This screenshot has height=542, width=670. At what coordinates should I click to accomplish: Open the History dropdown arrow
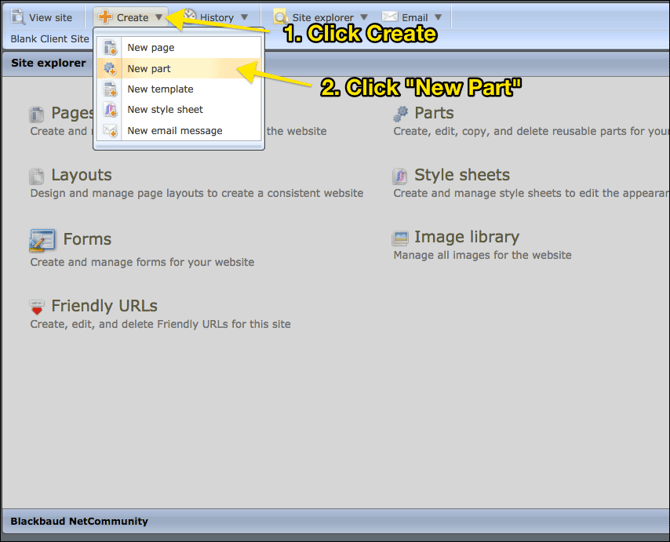[243, 17]
